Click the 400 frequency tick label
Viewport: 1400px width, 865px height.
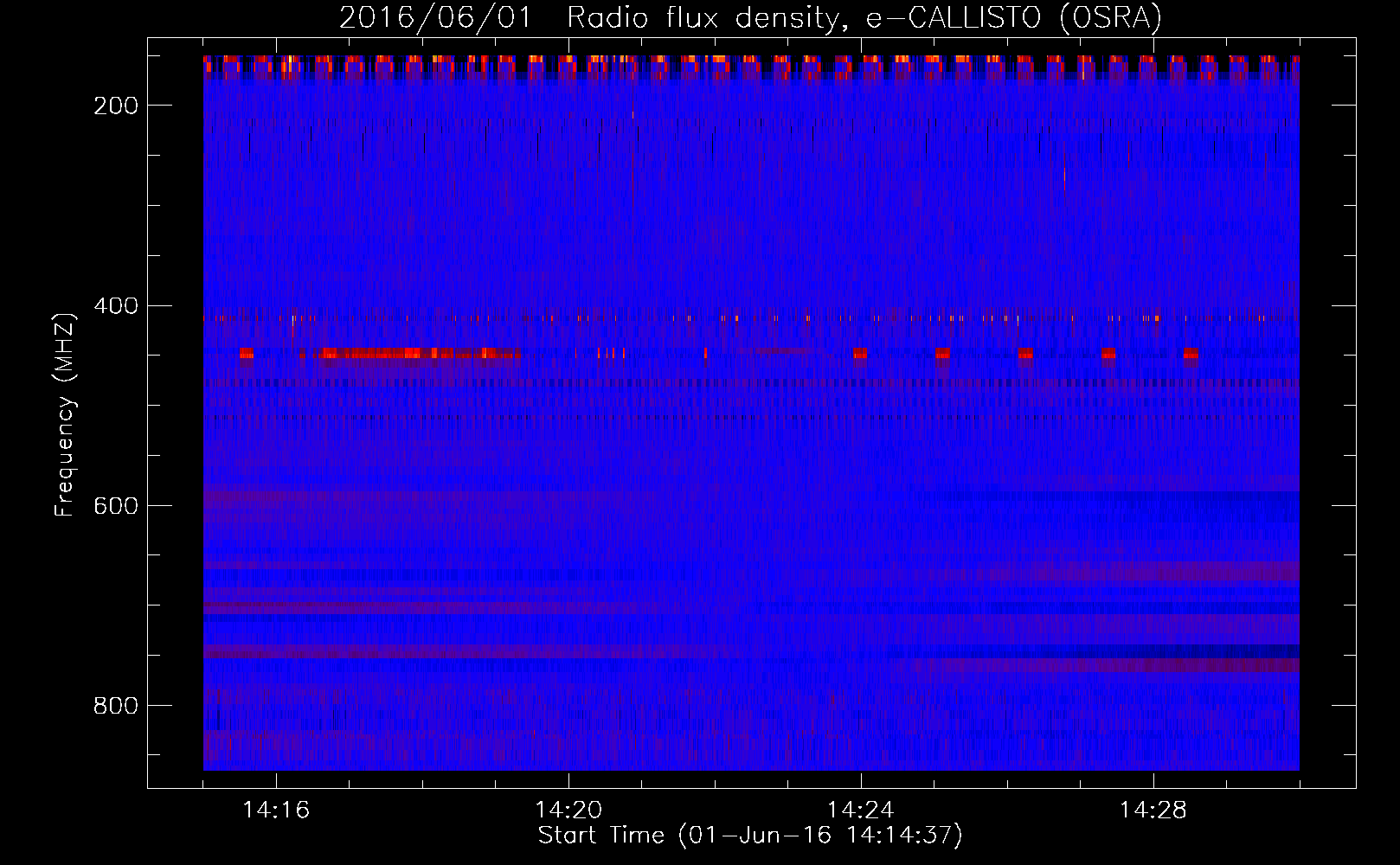[115, 306]
